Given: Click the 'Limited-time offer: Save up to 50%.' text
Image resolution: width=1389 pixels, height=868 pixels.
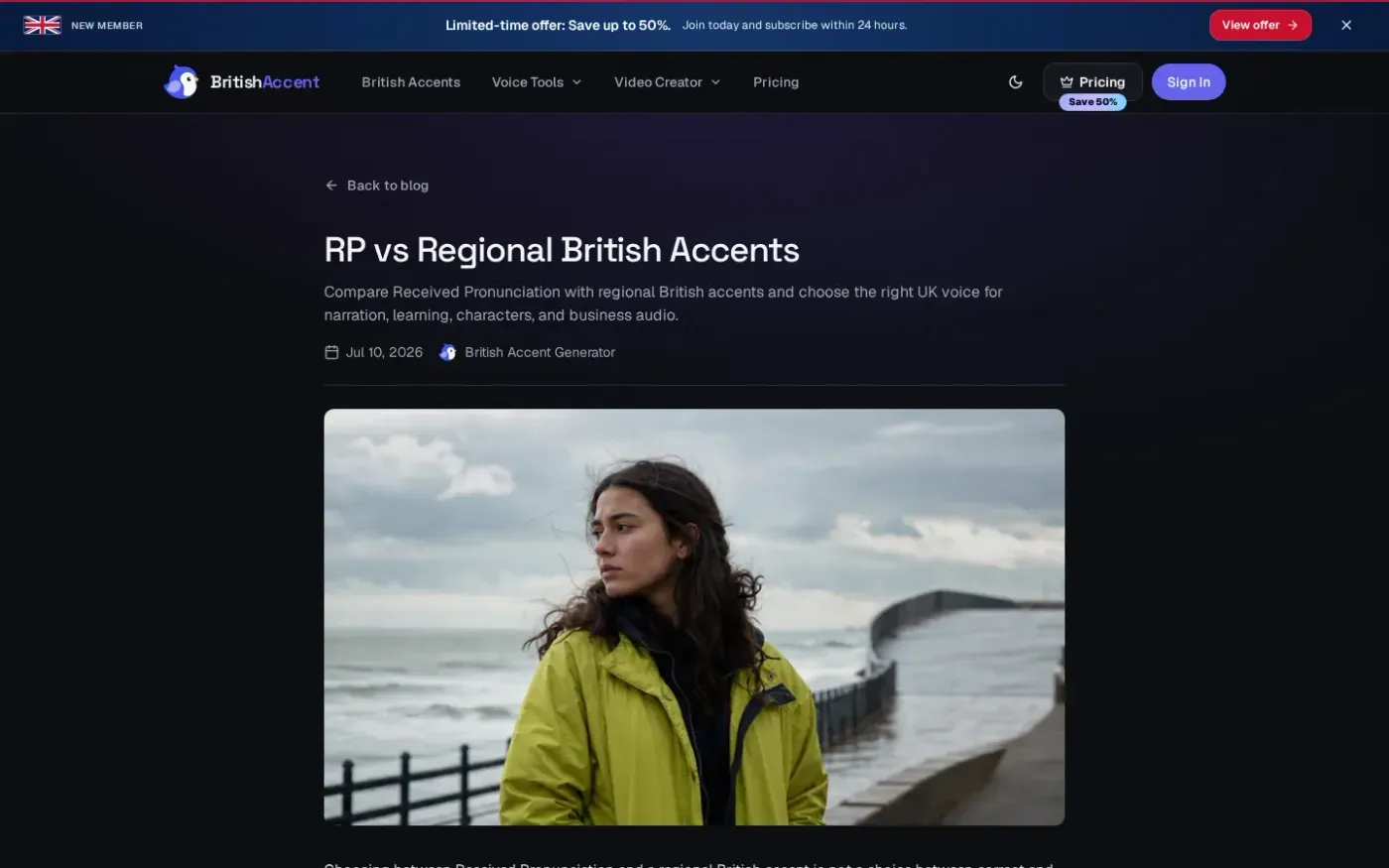Looking at the screenshot, I should click(x=558, y=25).
